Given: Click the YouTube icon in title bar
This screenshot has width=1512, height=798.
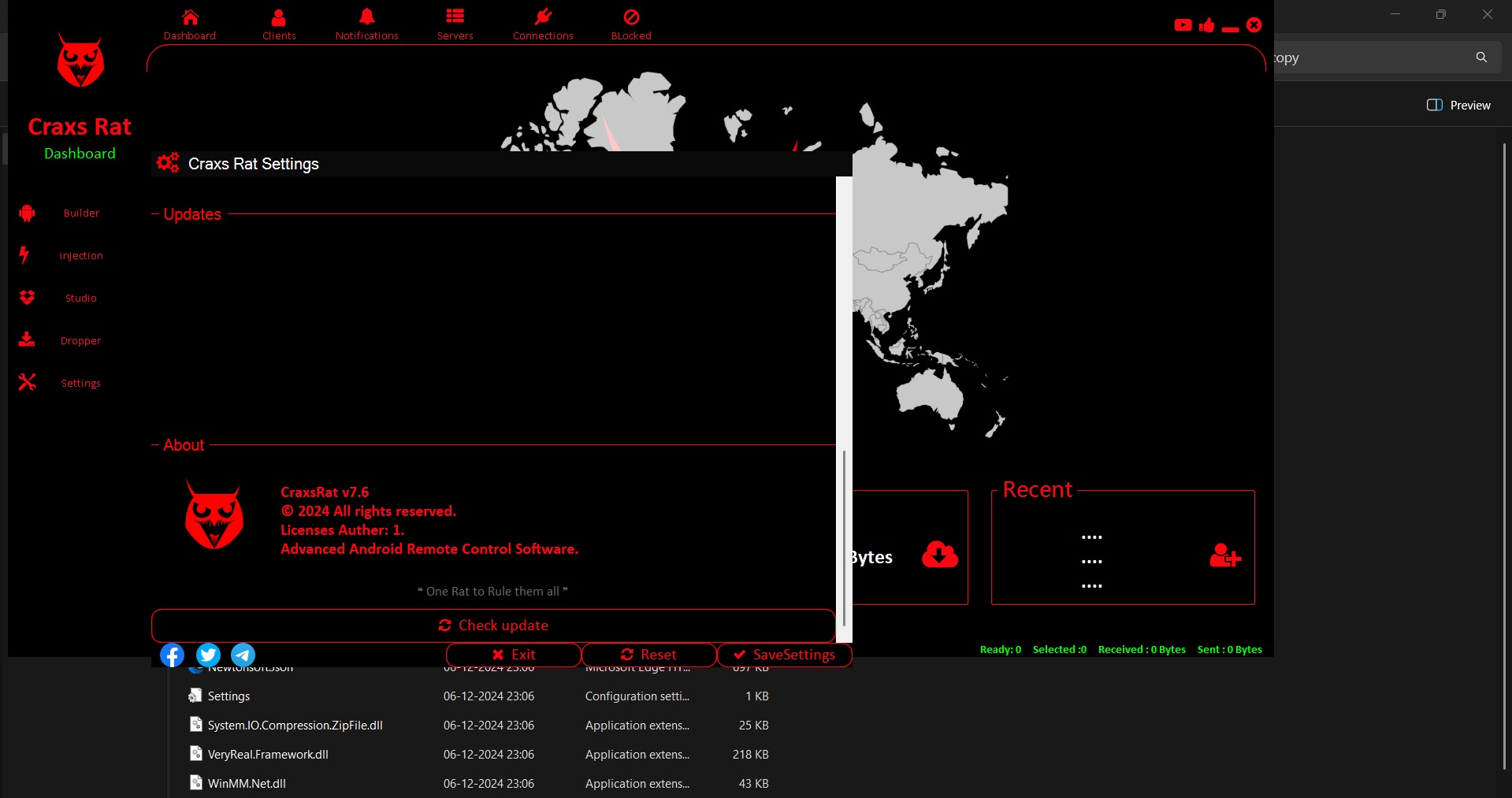Looking at the screenshot, I should tap(1183, 25).
